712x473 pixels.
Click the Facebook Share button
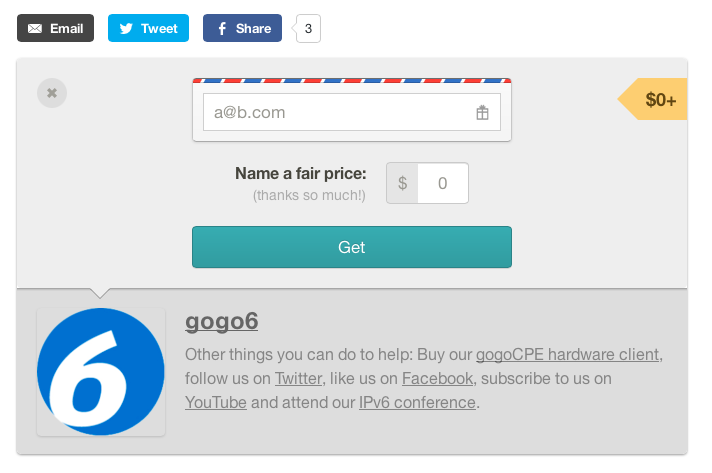click(x=242, y=29)
